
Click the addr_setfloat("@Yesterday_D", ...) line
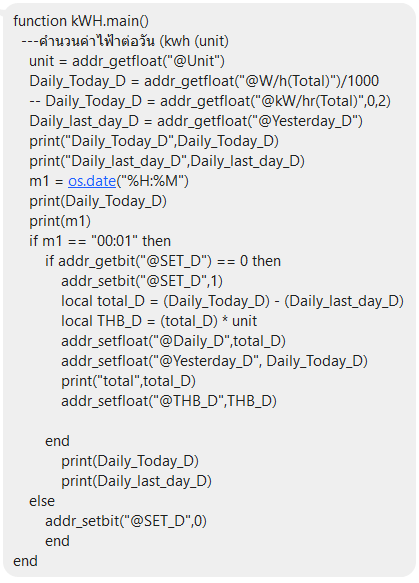click(x=215, y=362)
